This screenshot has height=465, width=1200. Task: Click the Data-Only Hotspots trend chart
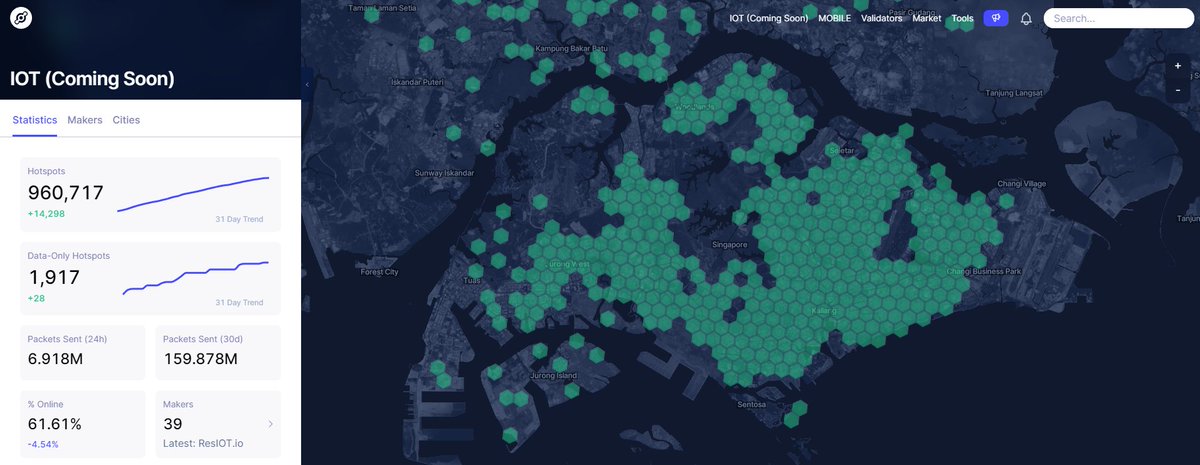195,277
